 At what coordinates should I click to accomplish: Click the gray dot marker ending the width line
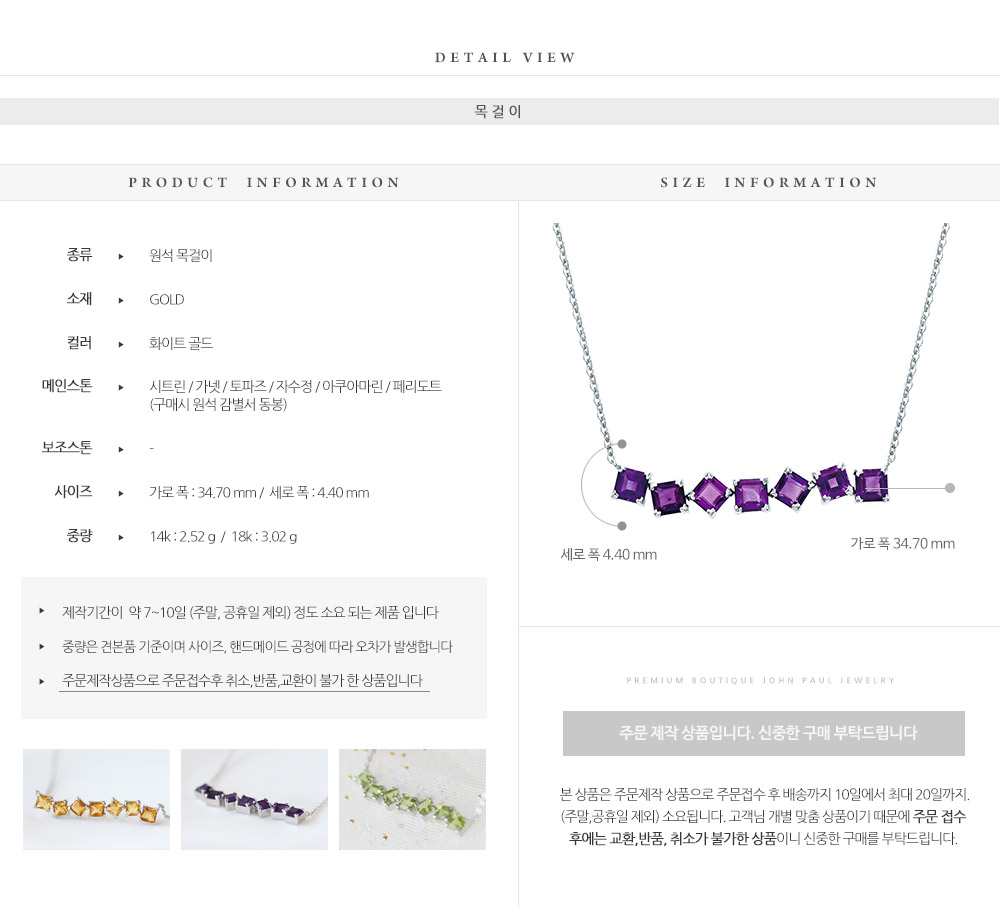950,488
